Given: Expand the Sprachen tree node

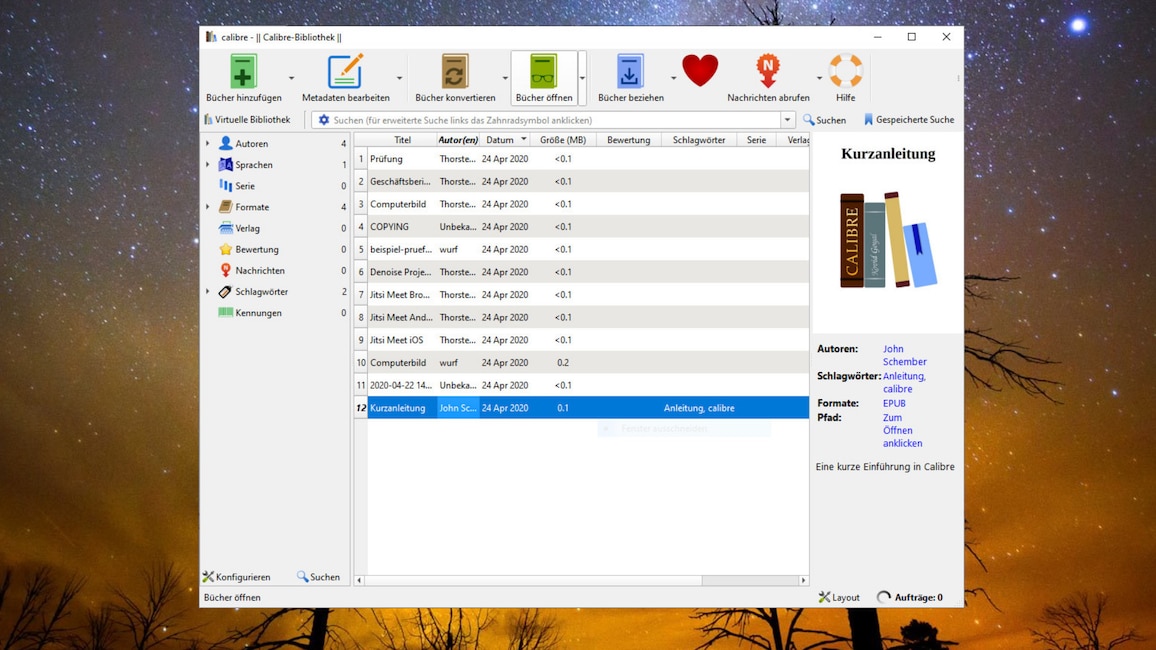Looking at the screenshot, I should 208,165.
